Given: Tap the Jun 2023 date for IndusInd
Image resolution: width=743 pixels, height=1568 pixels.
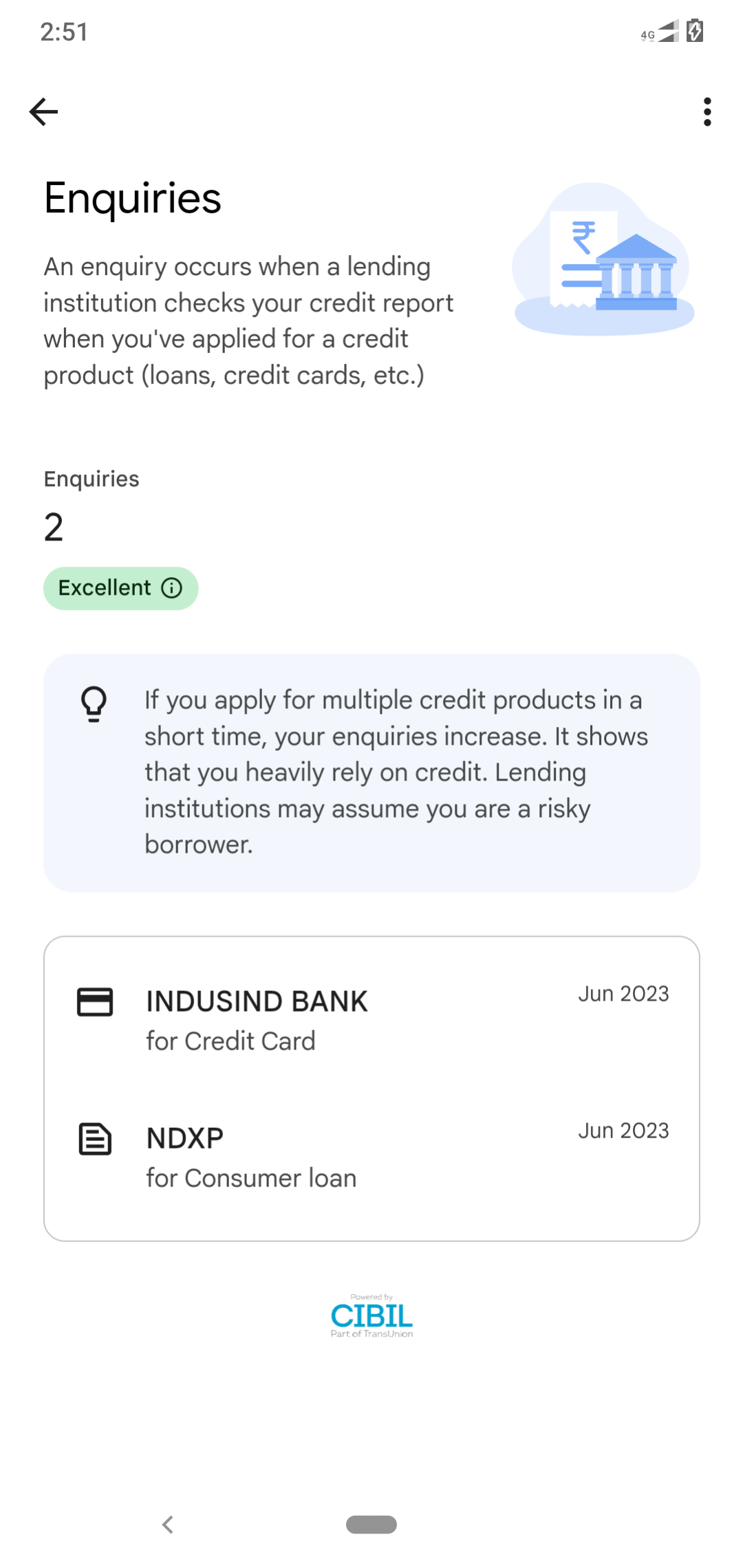Looking at the screenshot, I should [623, 994].
